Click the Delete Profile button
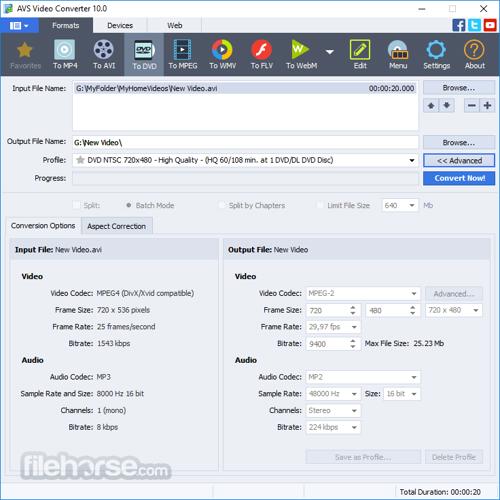Screen dimensions: 500x500 coord(454,457)
